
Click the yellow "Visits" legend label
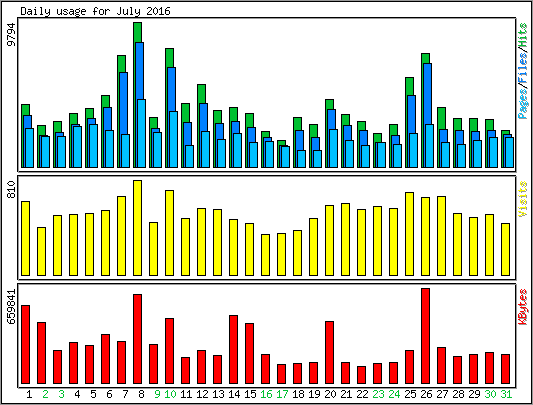click(523, 199)
